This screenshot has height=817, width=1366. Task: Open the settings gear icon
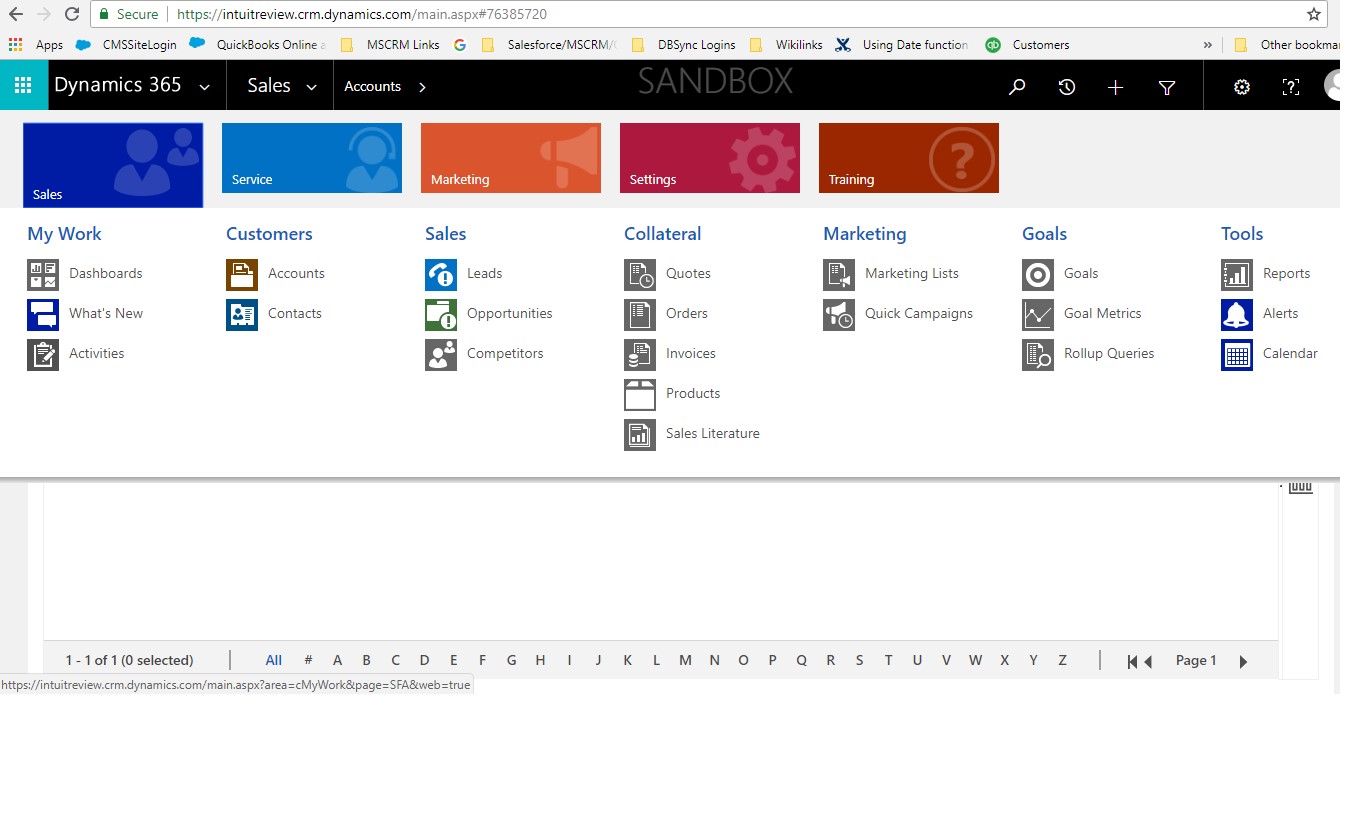1242,87
